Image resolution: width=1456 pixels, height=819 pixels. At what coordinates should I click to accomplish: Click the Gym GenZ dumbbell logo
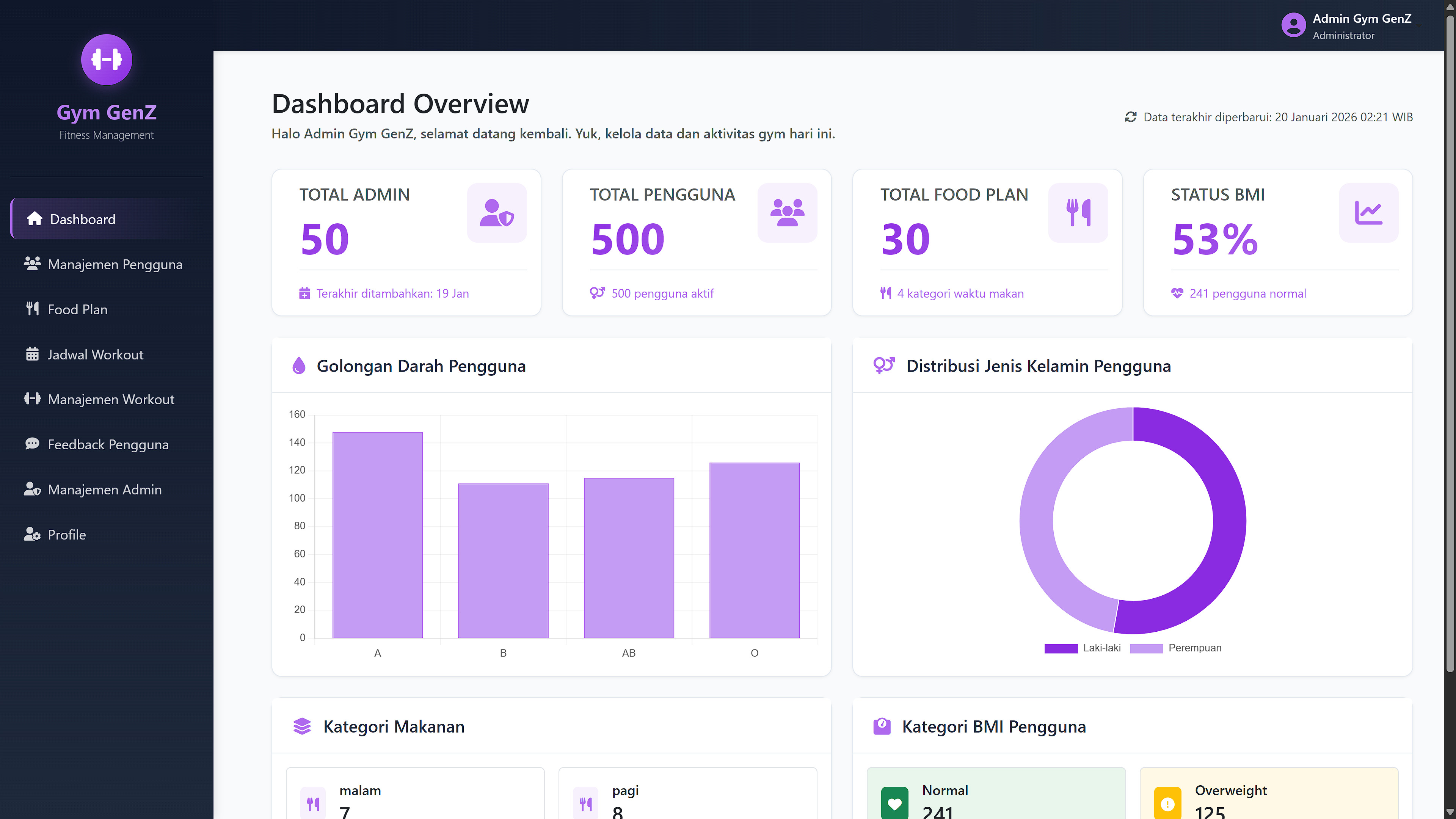[106, 60]
